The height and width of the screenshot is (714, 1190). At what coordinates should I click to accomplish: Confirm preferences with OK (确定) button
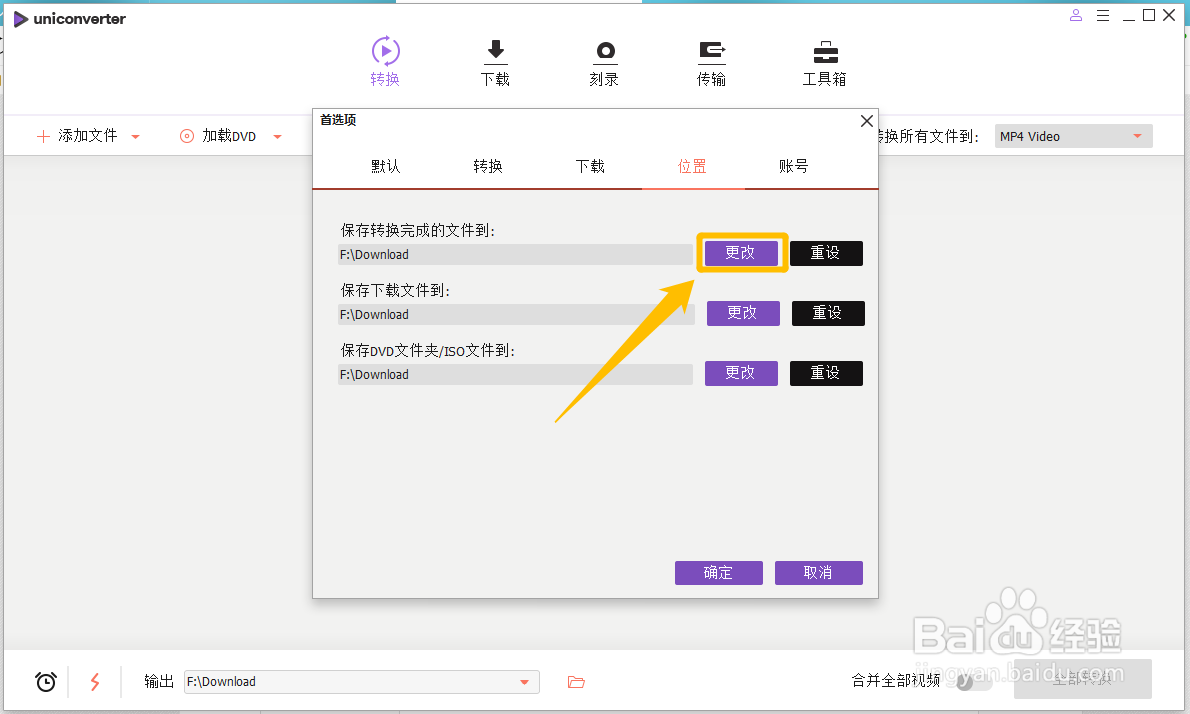pyautogui.click(x=719, y=573)
